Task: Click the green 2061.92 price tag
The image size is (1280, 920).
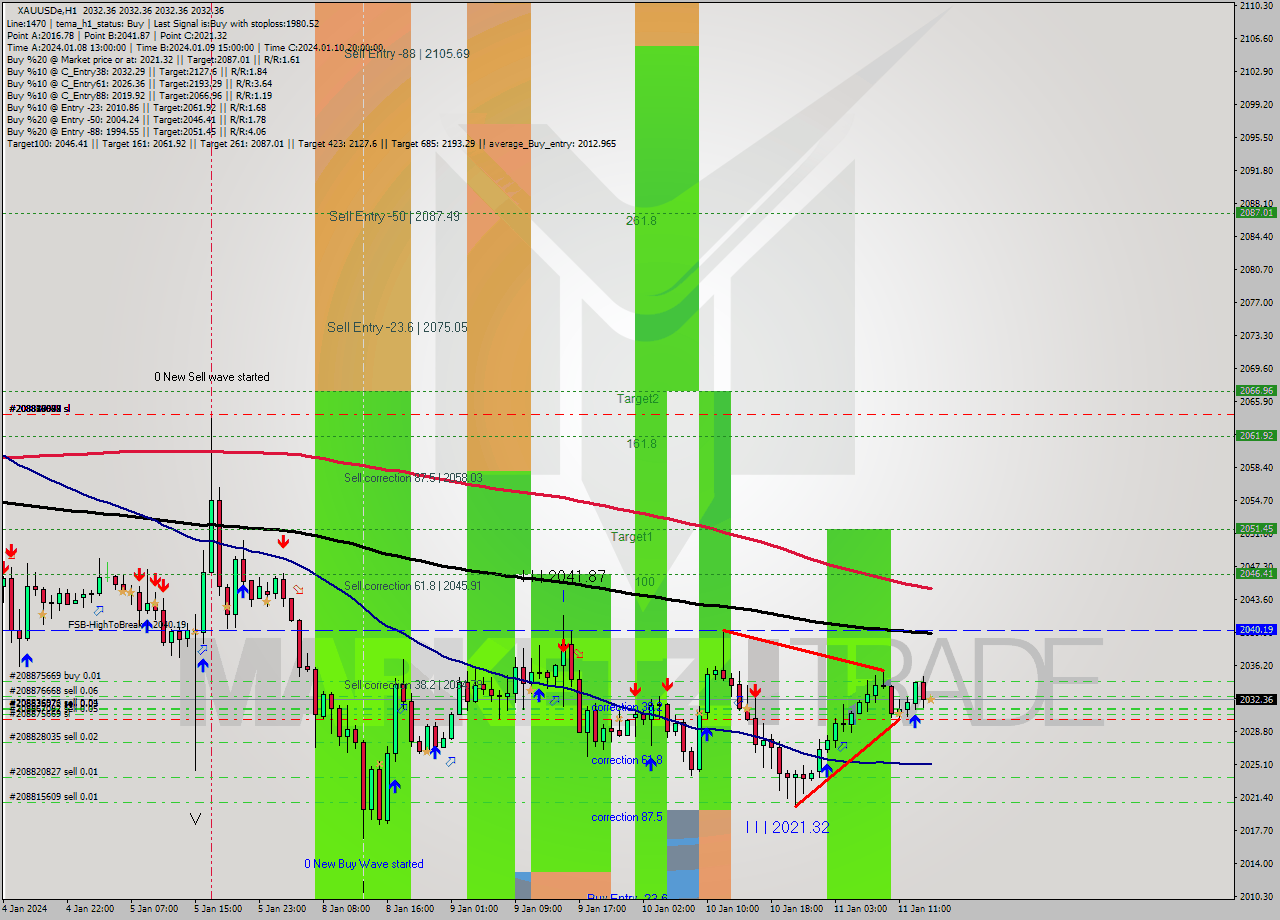Action: pyautogui.click(x=1256, y=435)
